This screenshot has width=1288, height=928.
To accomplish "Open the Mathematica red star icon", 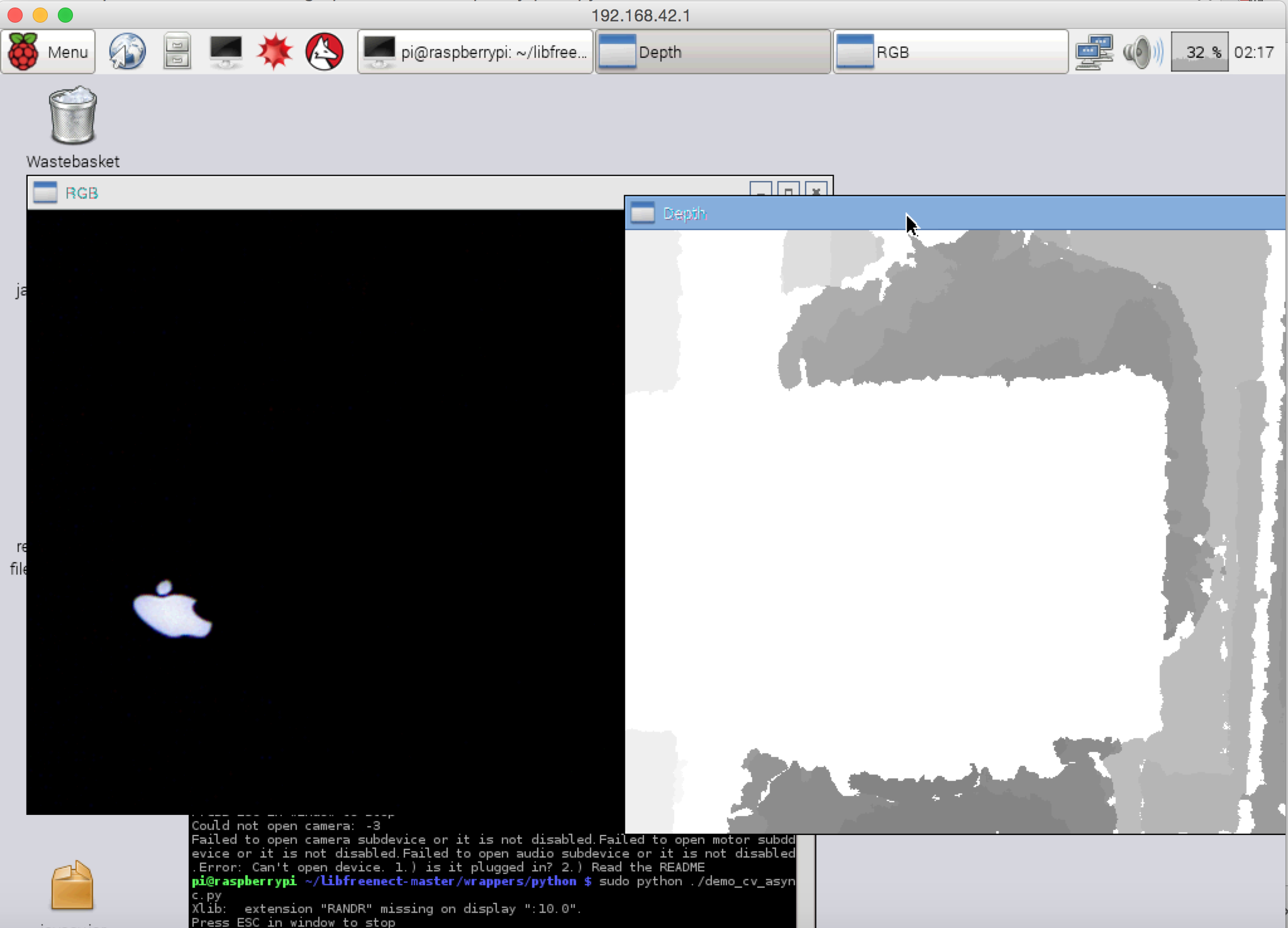I will tap(274, 52).
